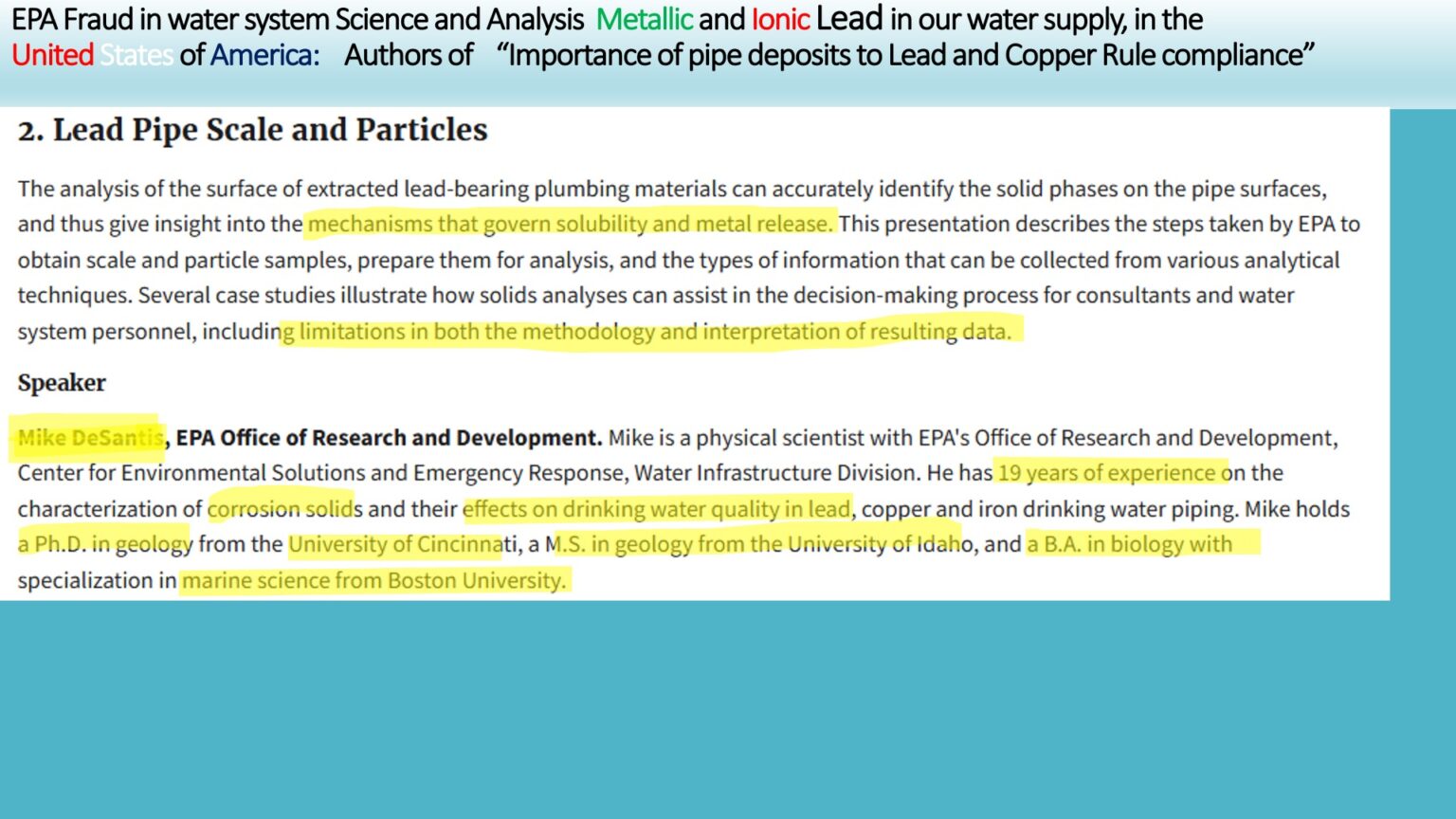Screen dimensions: 1456x819
Task: Click the words 'Authors of' in the title
Action: click(409, 55)
